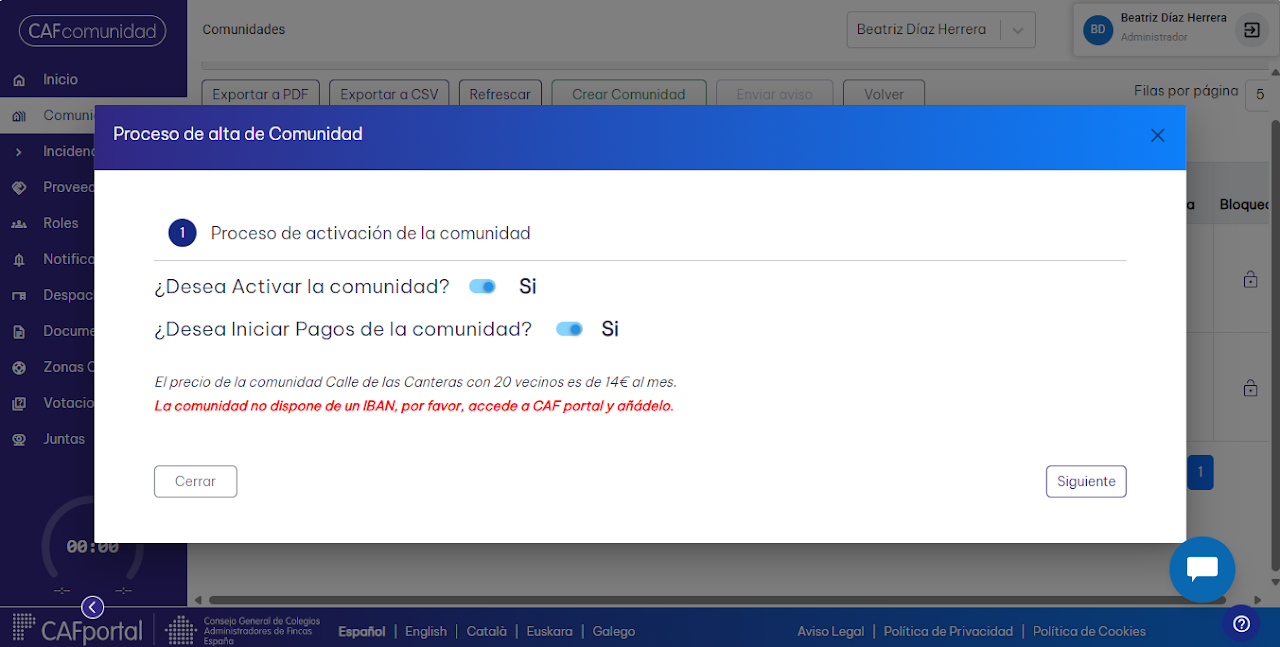
Task: Open the Filas por página selector
Action: pyautogui.click(x=1258, y=95)
